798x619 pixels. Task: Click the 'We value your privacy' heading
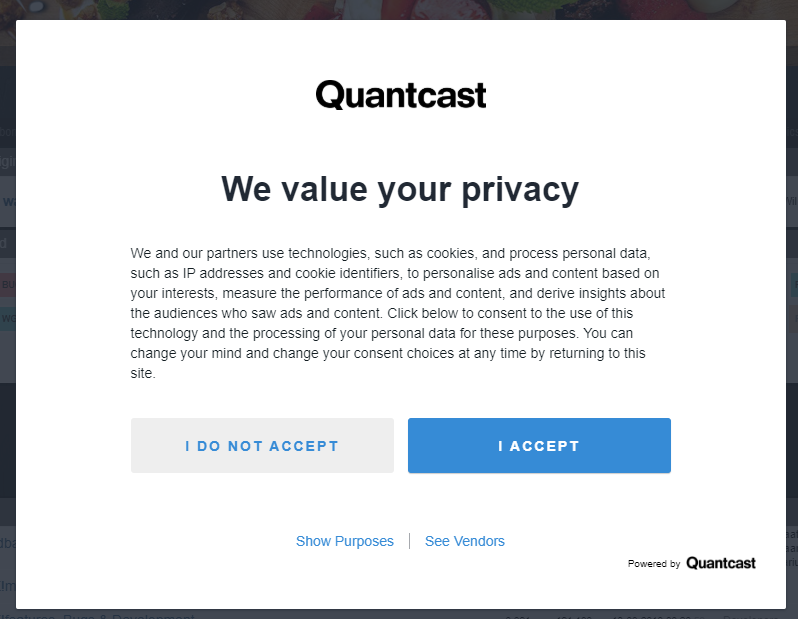pos(400,189)
